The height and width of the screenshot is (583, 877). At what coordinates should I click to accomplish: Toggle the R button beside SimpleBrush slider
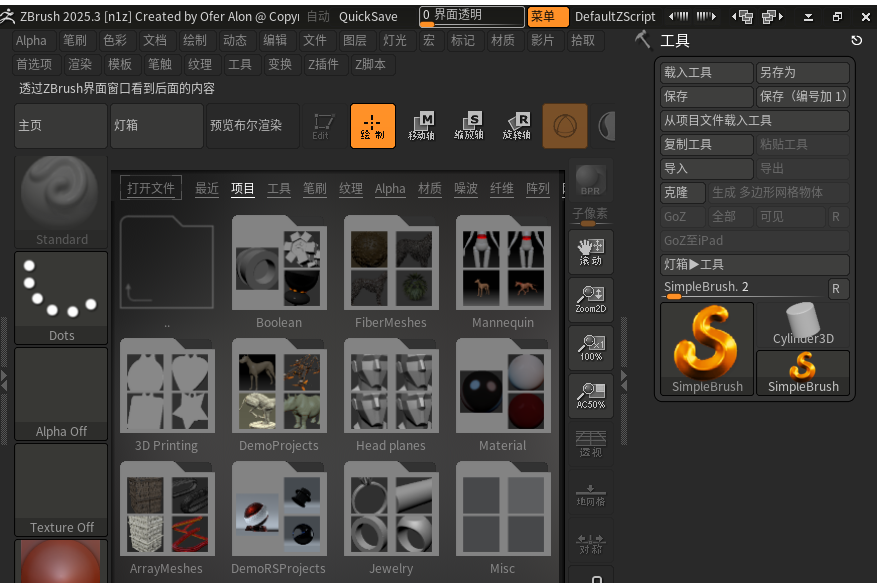pos(838,288)
